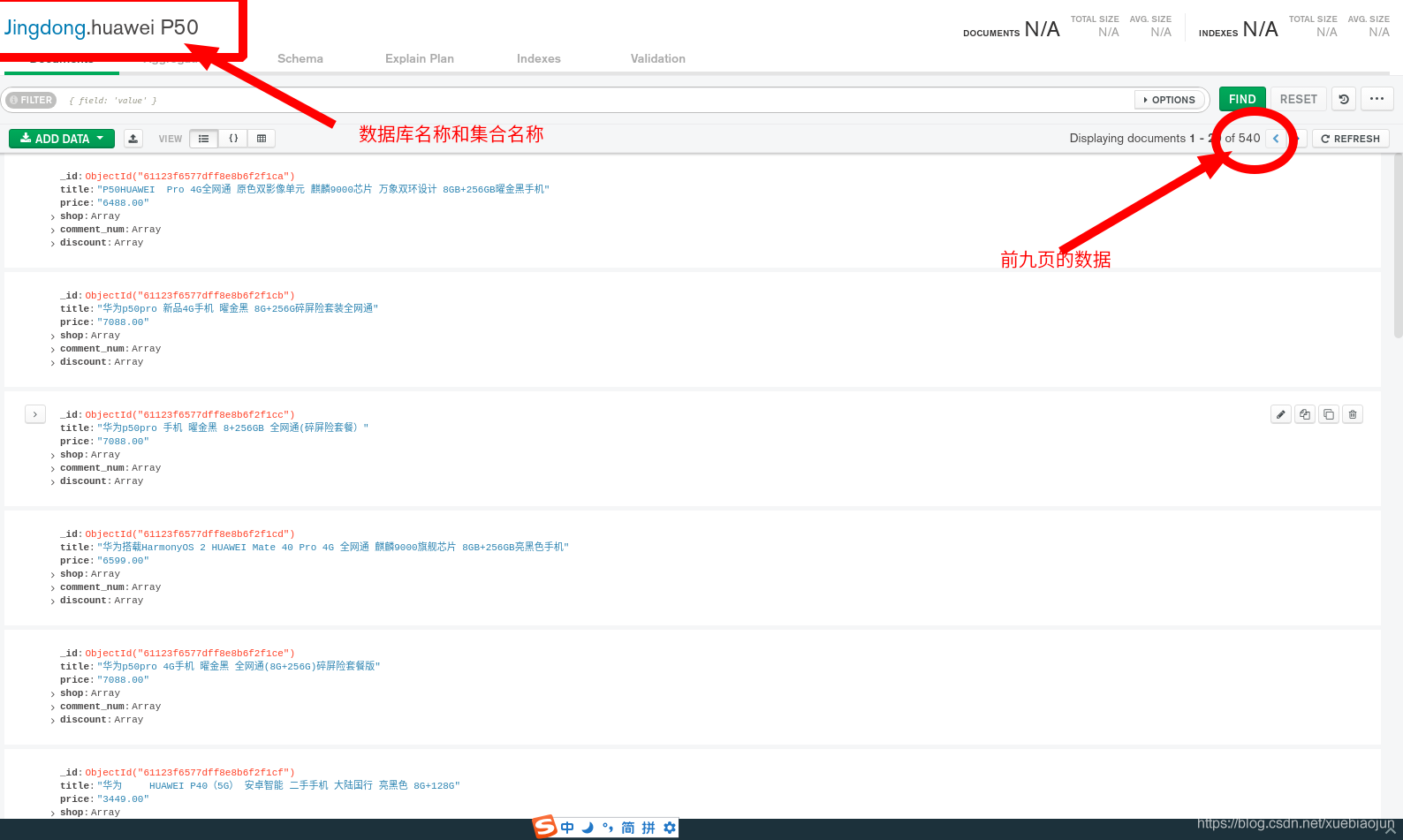
Task: Click the title starting "华为 HUAWEI P40 (5G)"
Action: pyautogui.click(x=278, y=786)
